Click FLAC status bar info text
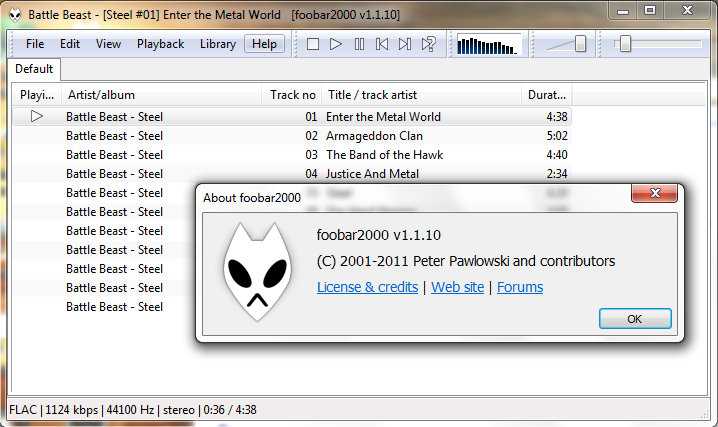 click(132, 410)
